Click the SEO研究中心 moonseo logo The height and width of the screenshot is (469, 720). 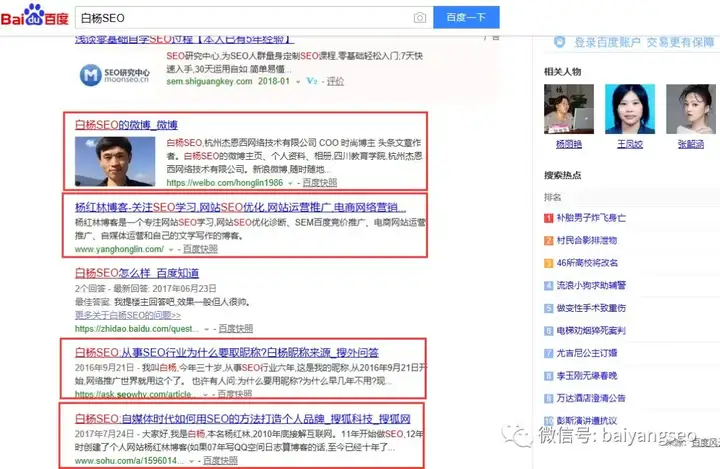pyautogui.click(x=114, y=75)
